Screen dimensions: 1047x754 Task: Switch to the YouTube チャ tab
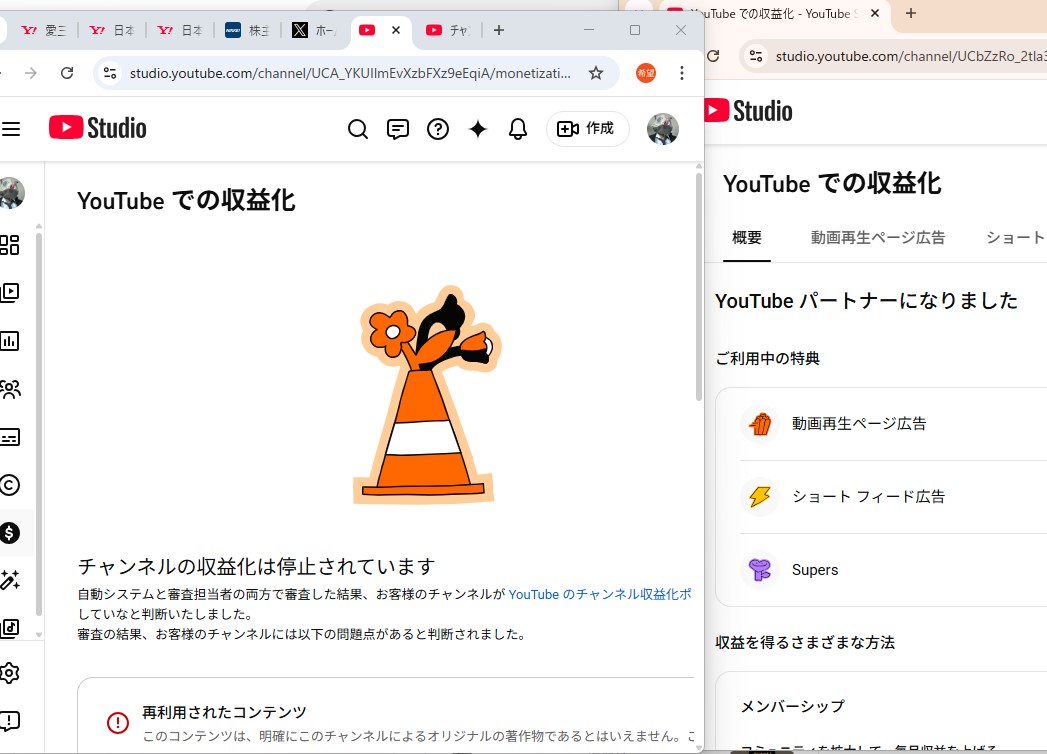(449, 30)
